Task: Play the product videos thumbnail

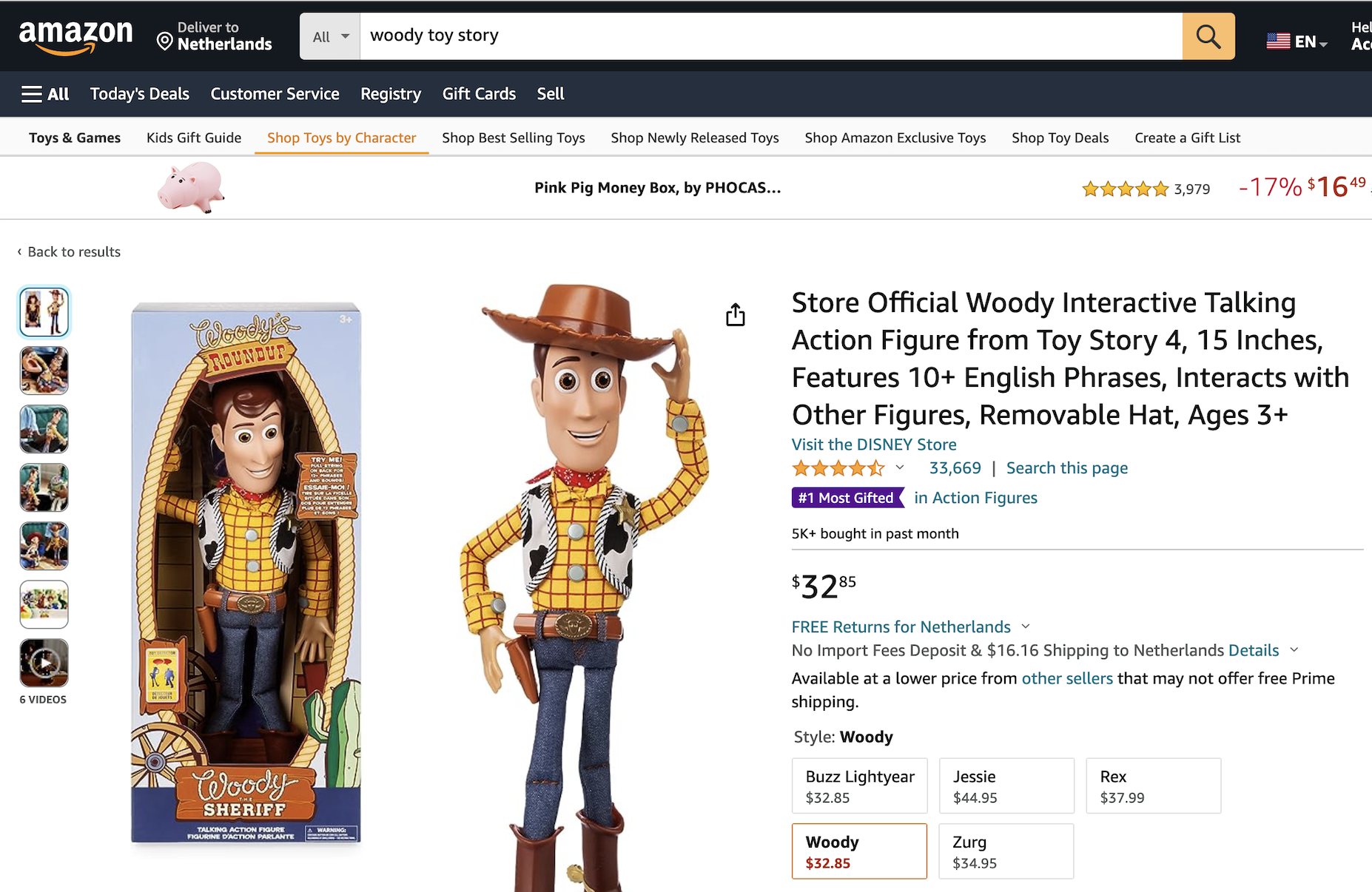Action: [44, 663]
